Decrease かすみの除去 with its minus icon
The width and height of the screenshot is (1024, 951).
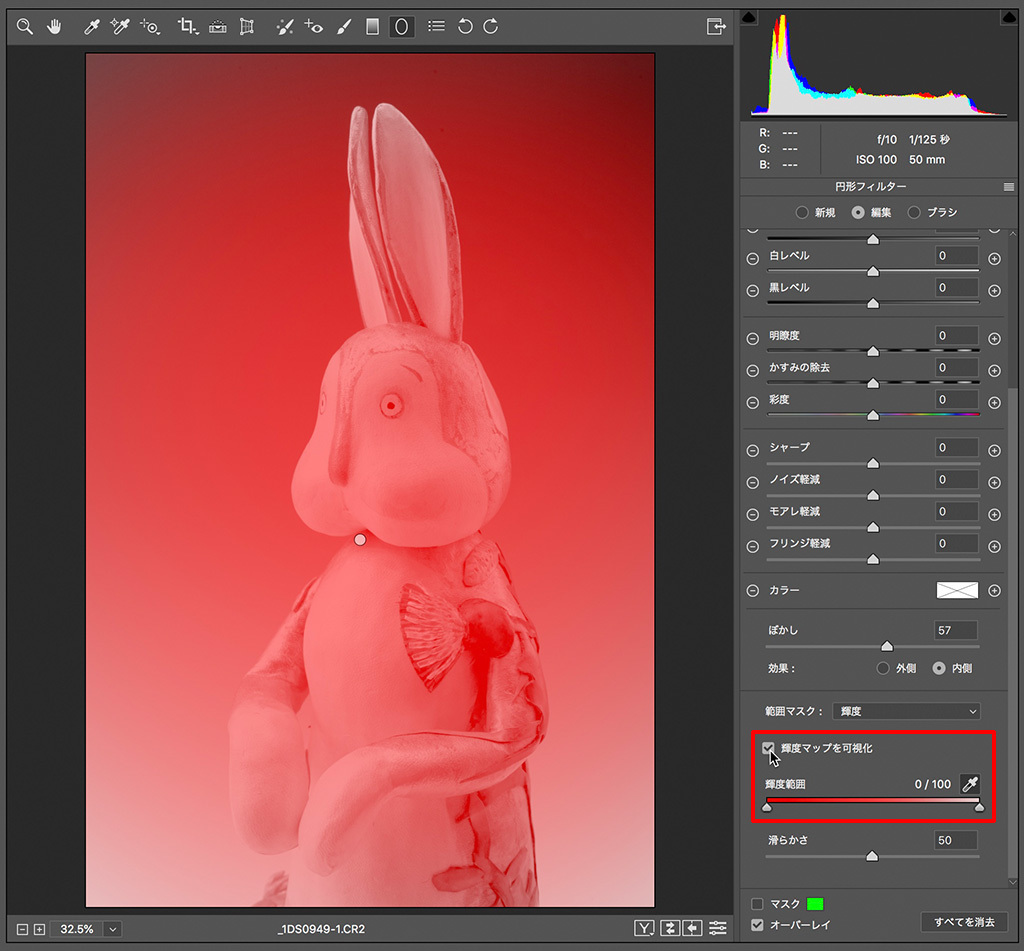point(752,370)
